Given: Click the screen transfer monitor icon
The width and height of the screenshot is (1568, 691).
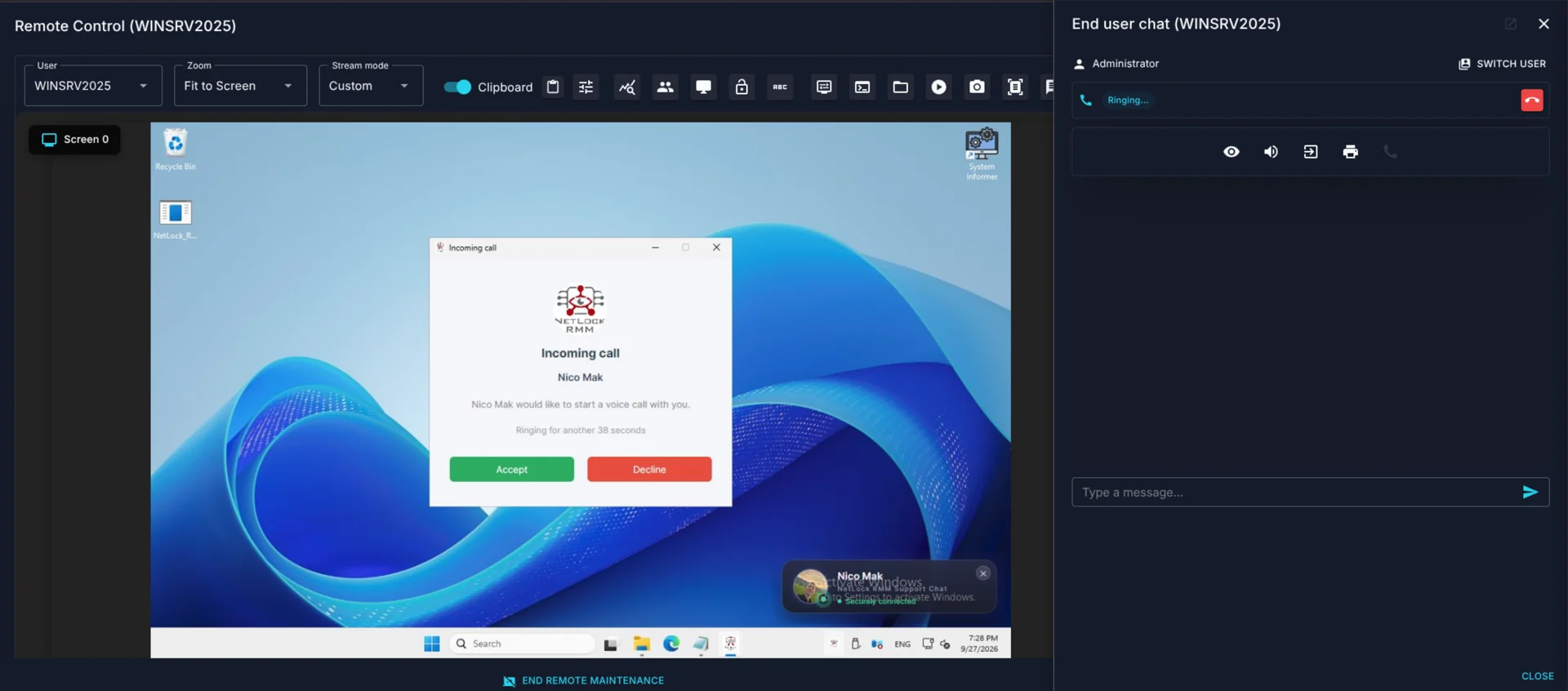Looking at the screenshot, I should coord(824,87).
